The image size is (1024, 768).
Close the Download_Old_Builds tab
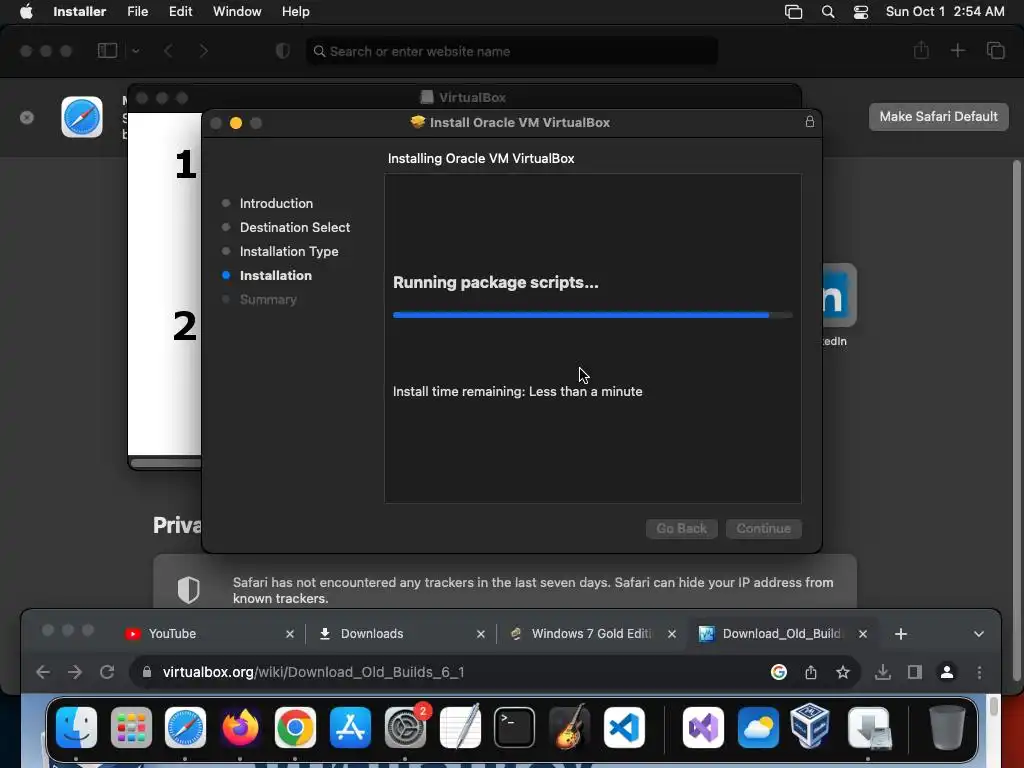click(x=863, y=634)
